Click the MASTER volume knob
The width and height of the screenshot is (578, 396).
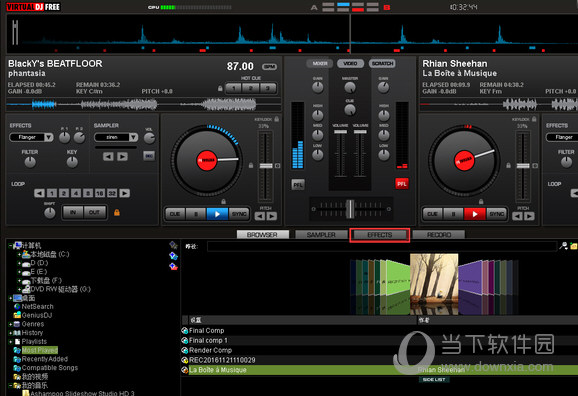[x=350, y=88]
